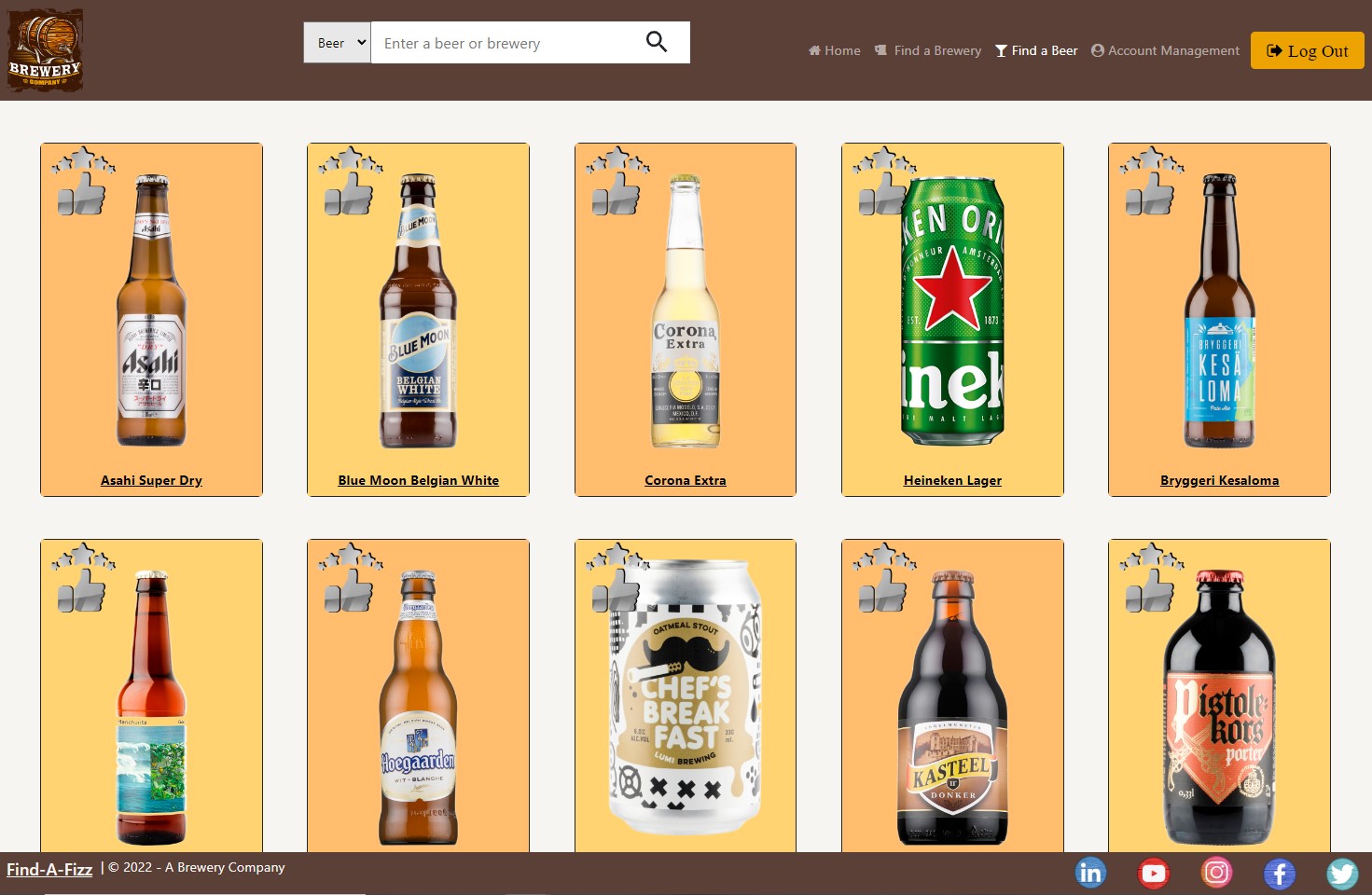Screen dimensions: 1372x895
Task: Open the Find-A-Fizz footer link
Action: coord(49,869)
